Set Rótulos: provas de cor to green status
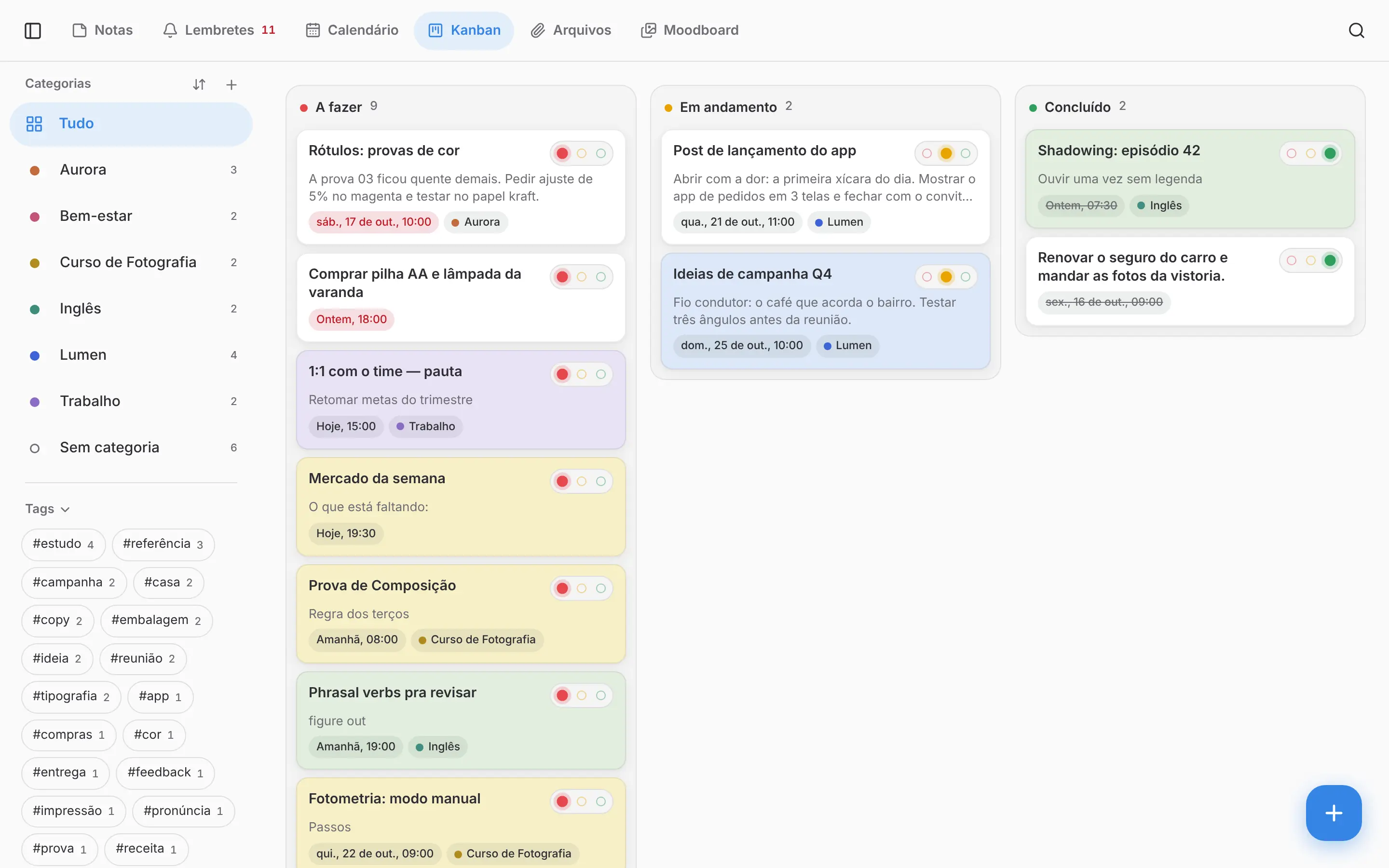 [601, 153]
